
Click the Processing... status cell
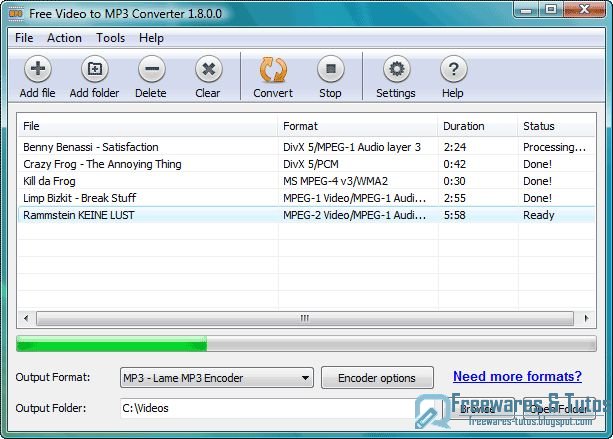point(554,147)
